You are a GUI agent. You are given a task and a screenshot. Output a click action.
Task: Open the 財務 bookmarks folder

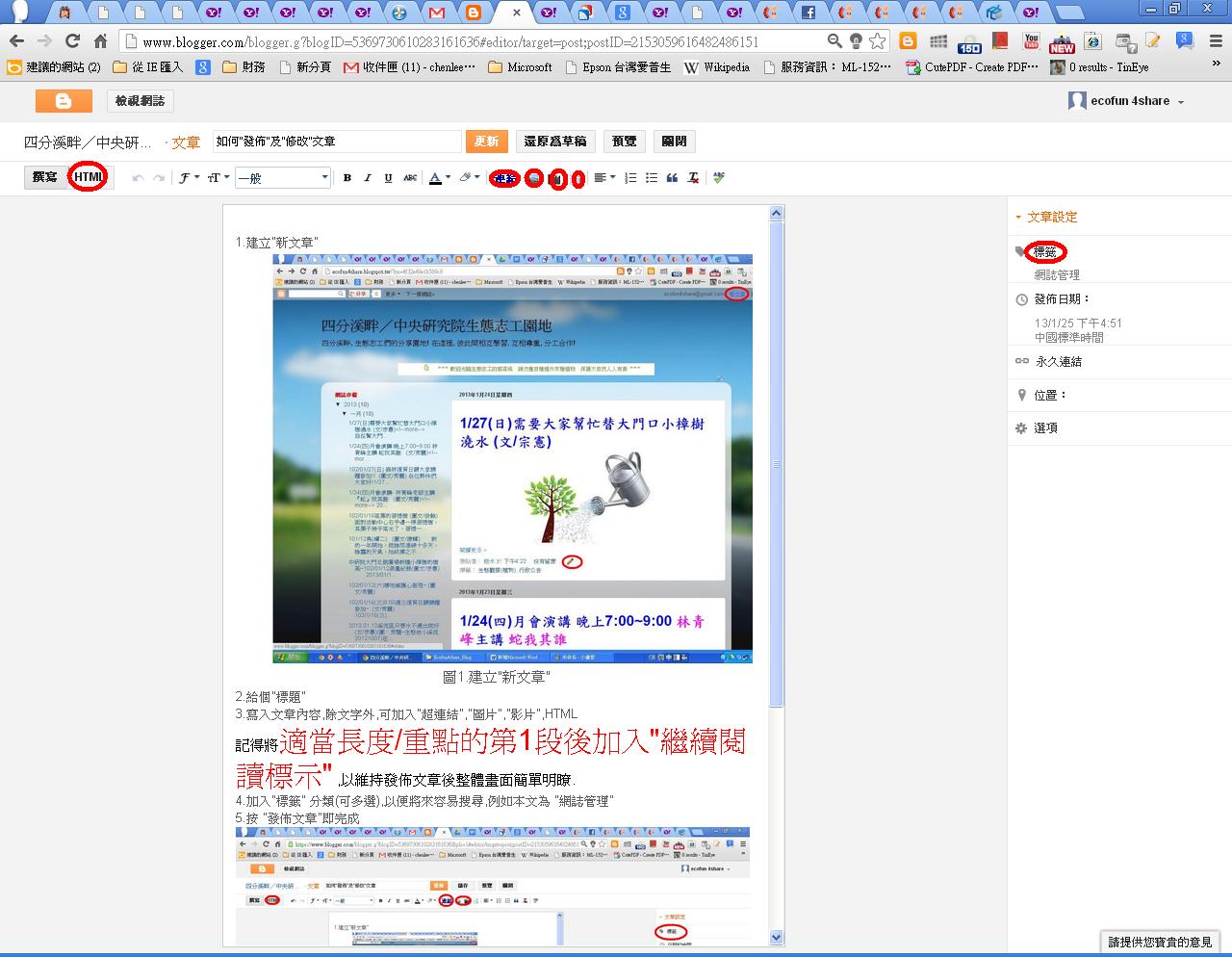coord(244,67)
